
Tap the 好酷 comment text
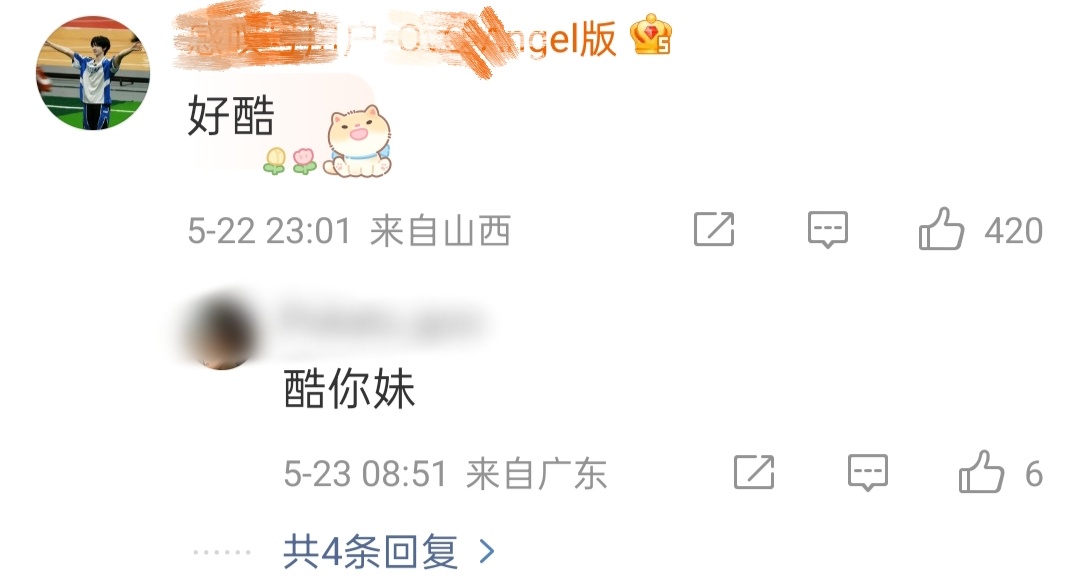tap(231, 116)
